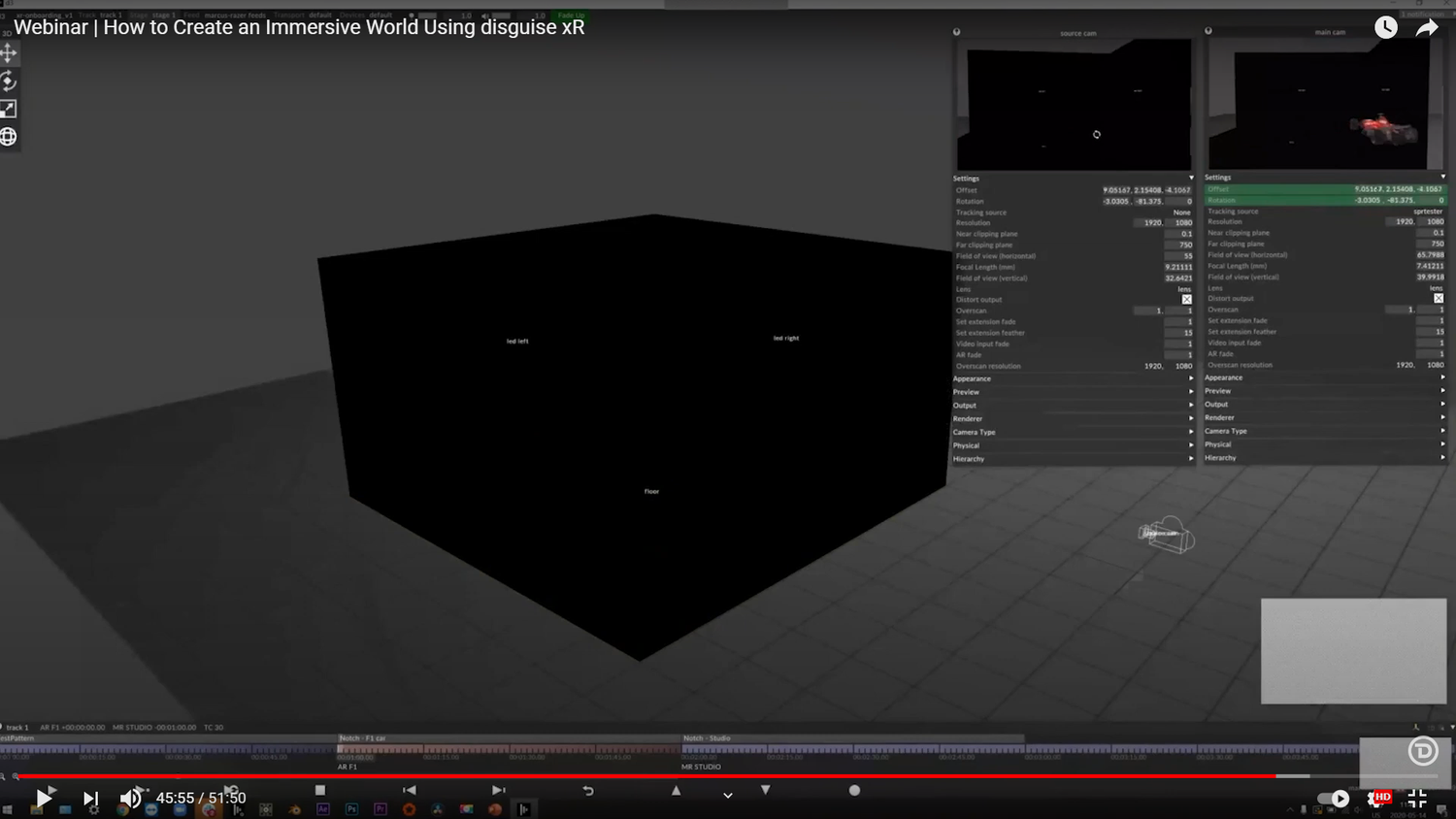
Task: Click the Watch Later clock icon
Action: 1386,27
